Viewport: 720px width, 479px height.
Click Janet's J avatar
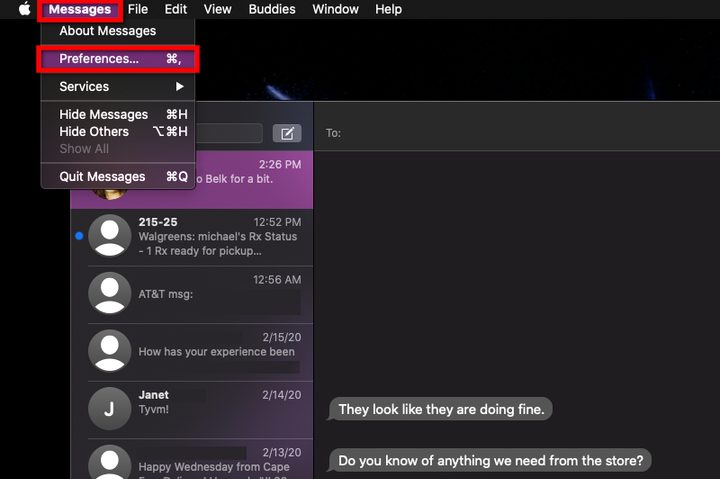[x=110, y=409]
